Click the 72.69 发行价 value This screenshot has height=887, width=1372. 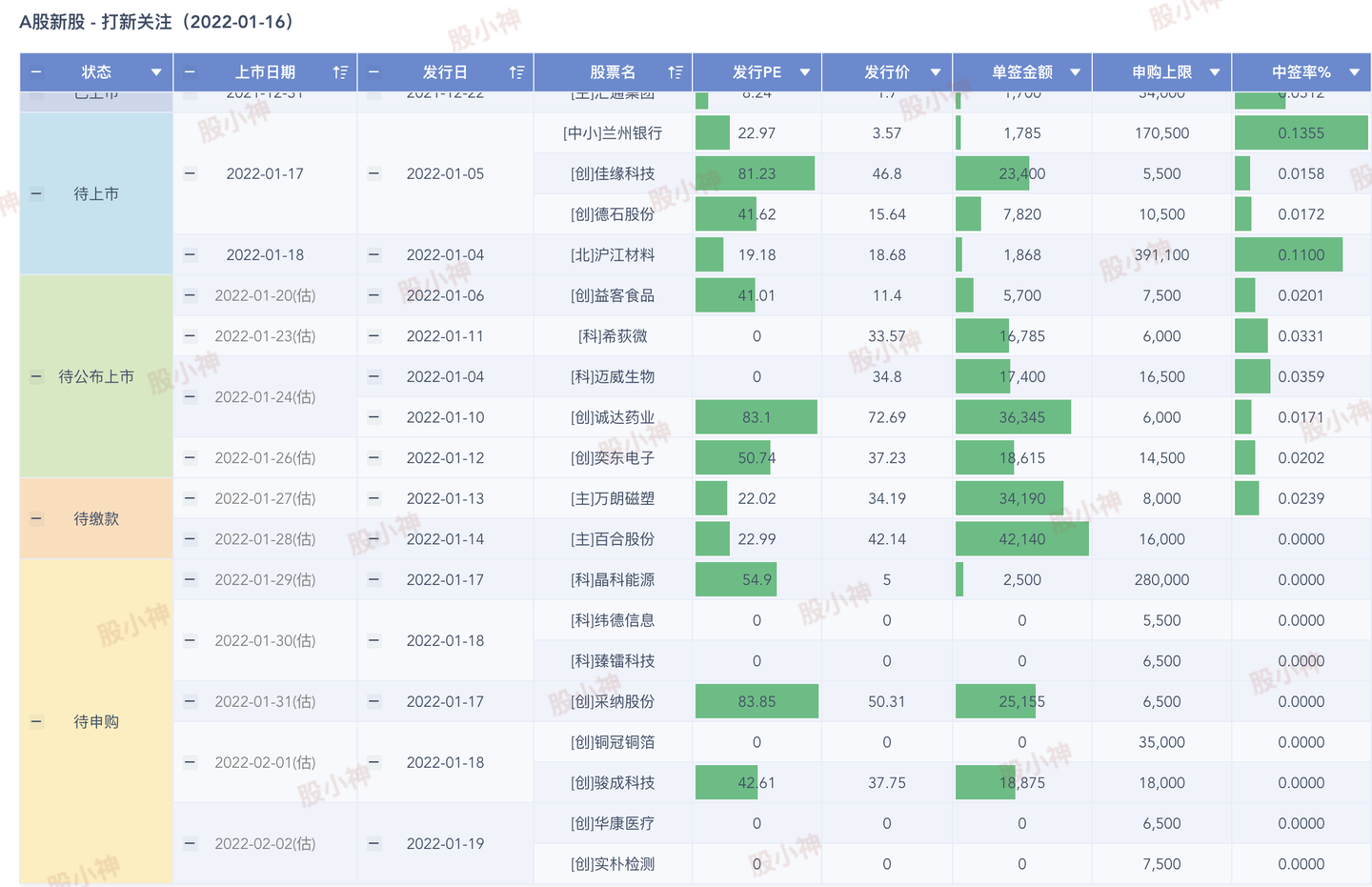pos(886,417)
